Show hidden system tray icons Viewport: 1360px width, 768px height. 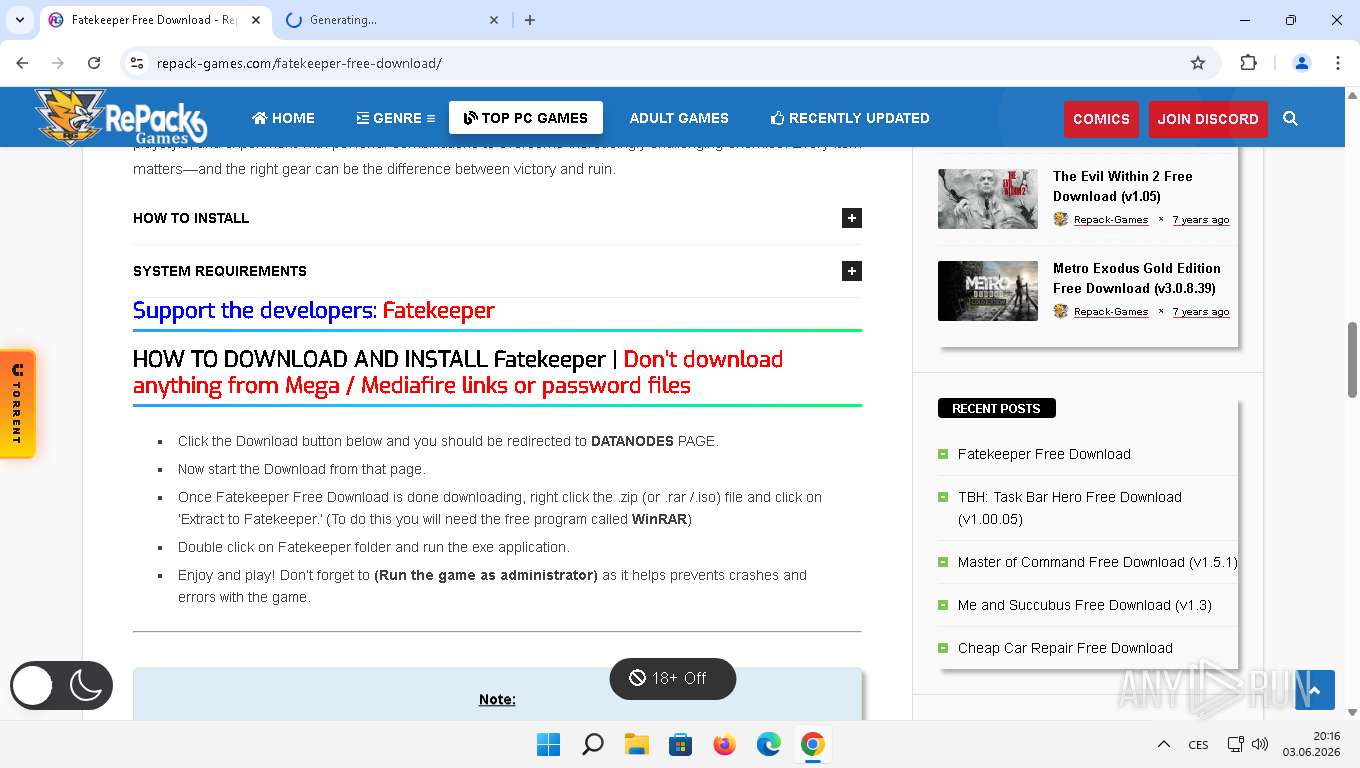[1164, 744]
